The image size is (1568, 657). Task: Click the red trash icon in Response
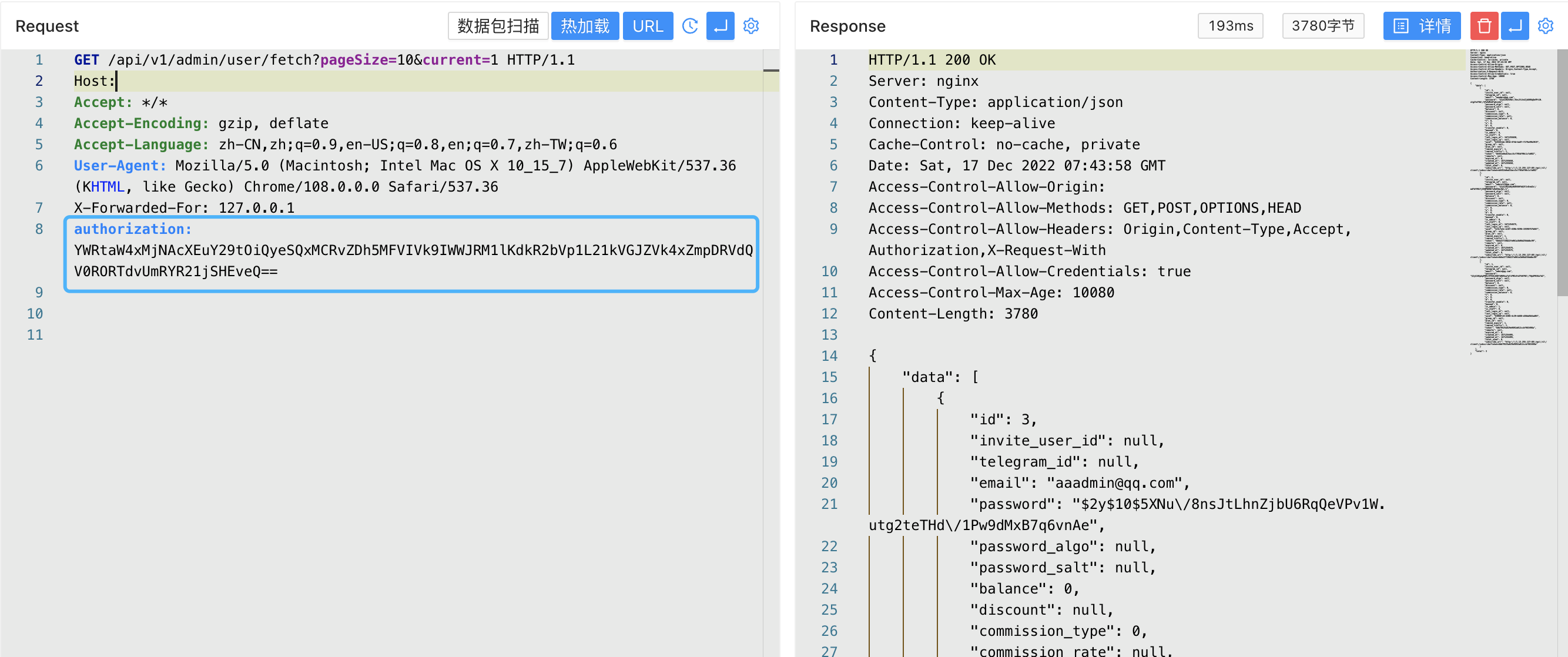[1484, 26]
